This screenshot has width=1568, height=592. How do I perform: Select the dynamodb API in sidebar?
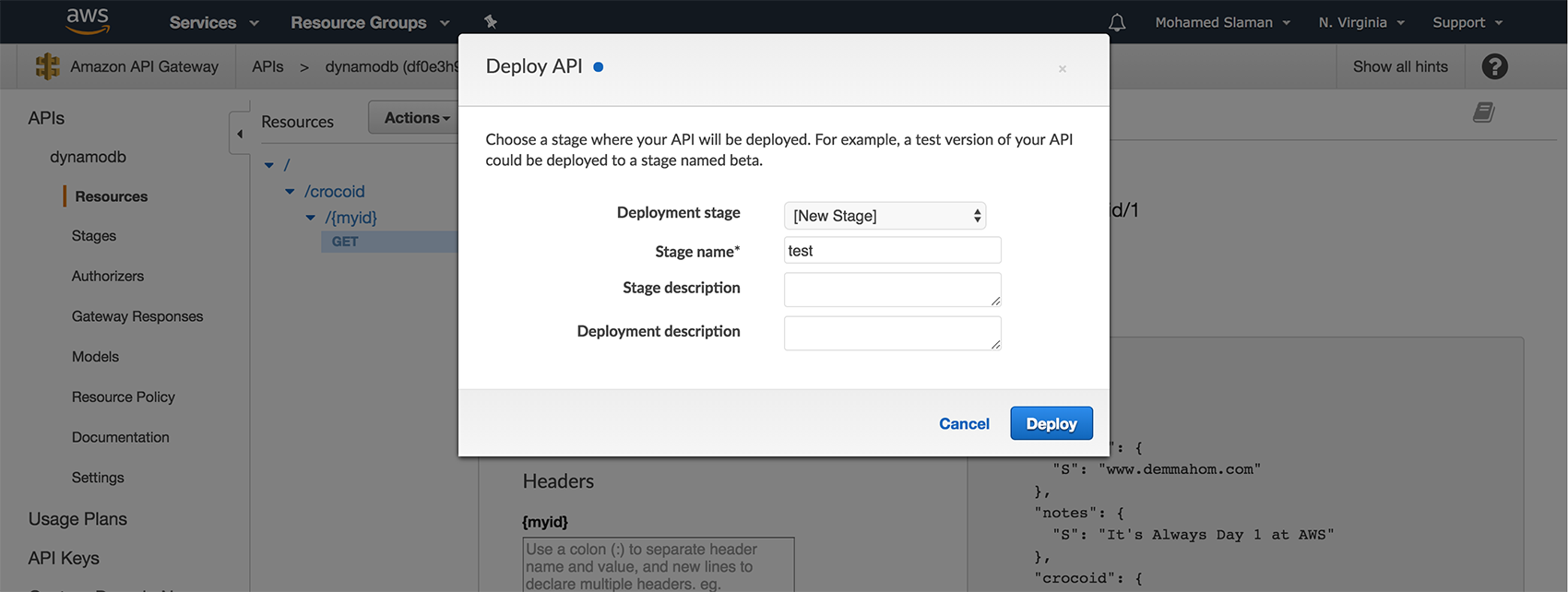coord(88,157)
